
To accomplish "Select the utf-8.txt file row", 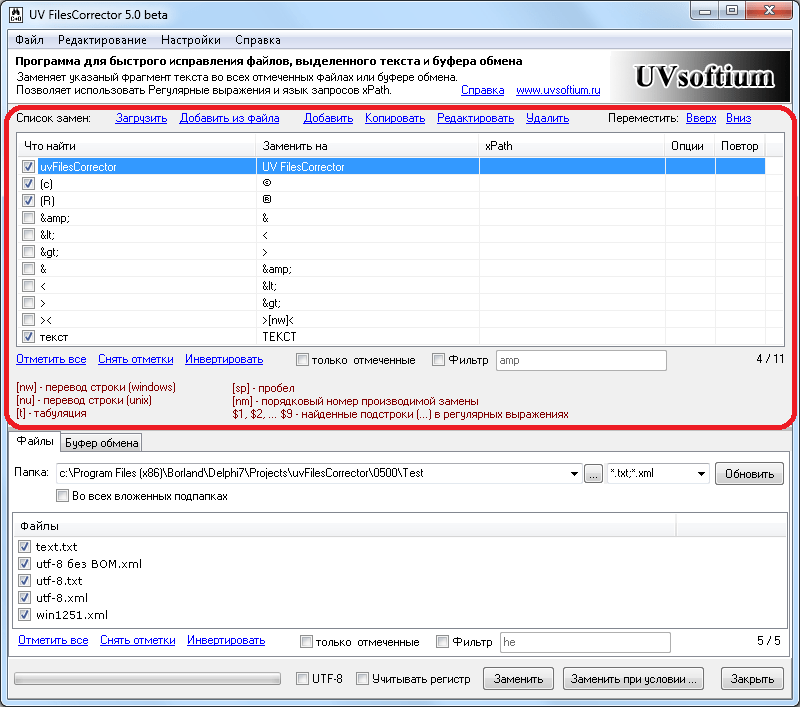I will click(x=59, y=580).
